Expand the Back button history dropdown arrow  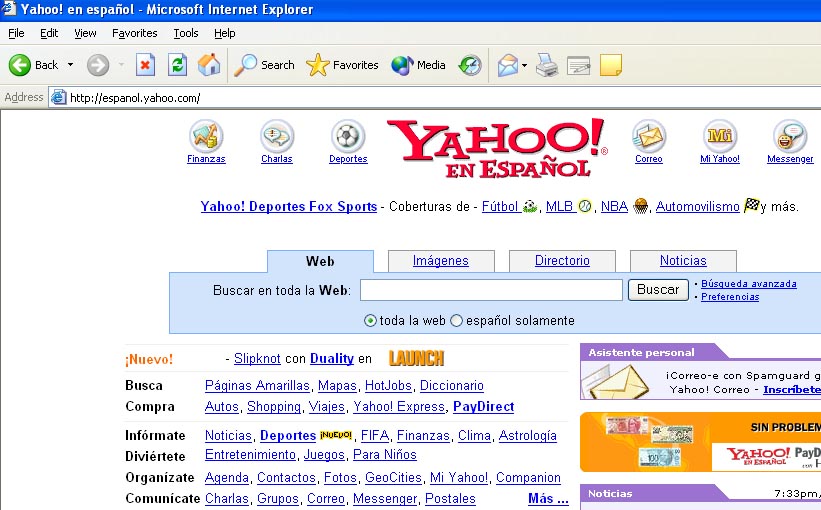71,66
